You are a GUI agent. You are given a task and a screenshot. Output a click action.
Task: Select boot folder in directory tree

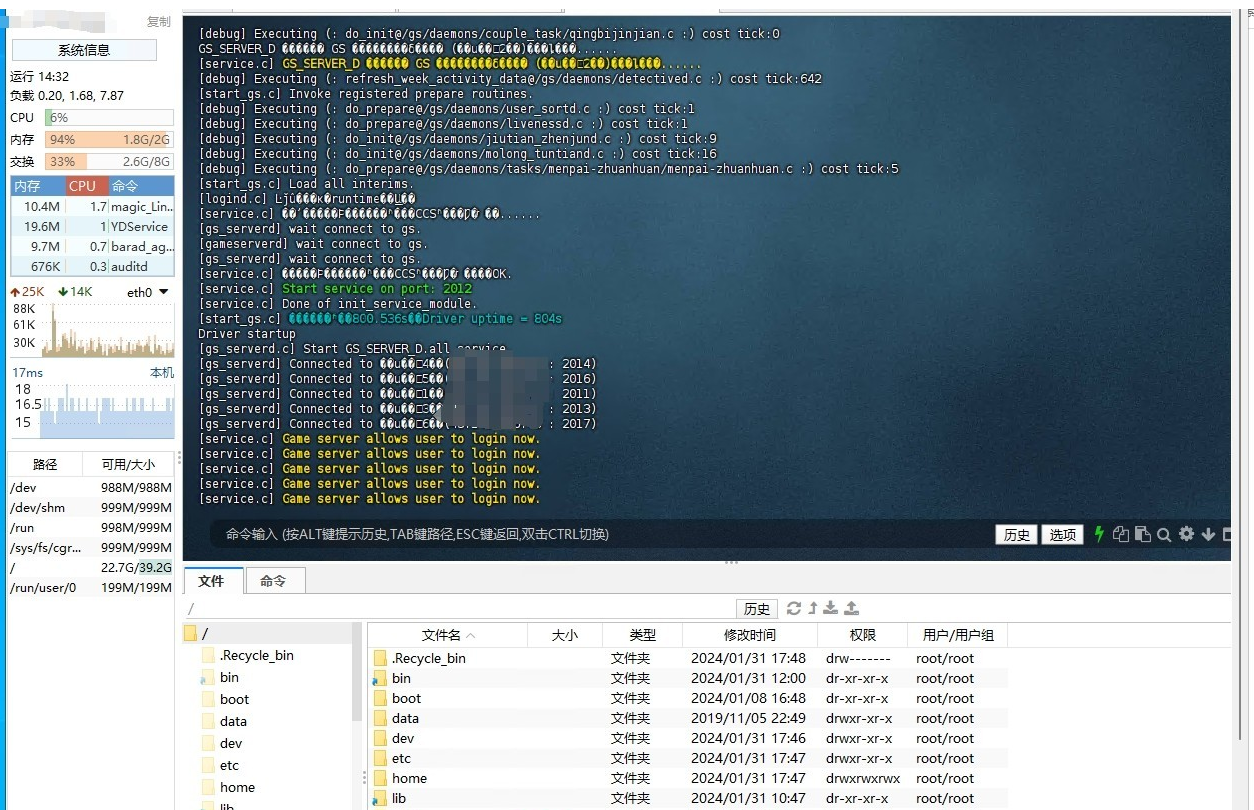pos(234,699)
